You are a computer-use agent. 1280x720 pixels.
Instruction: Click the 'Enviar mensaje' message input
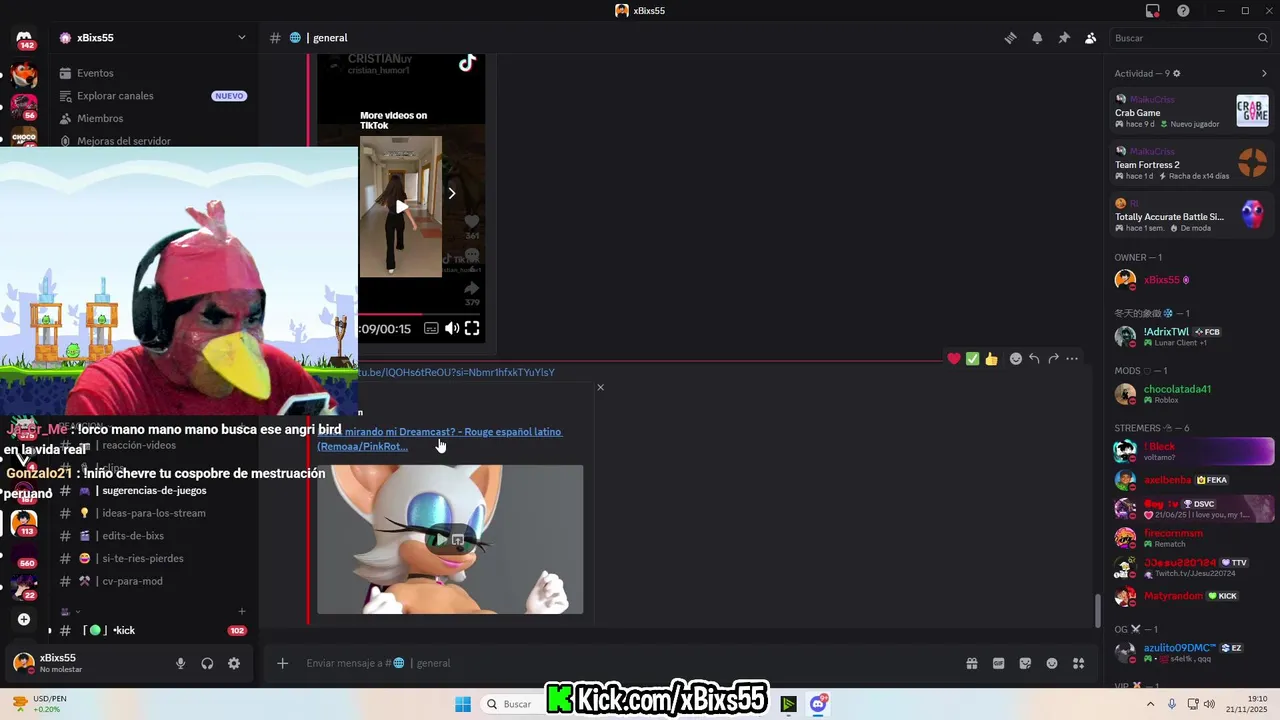(x=628, y=663)
